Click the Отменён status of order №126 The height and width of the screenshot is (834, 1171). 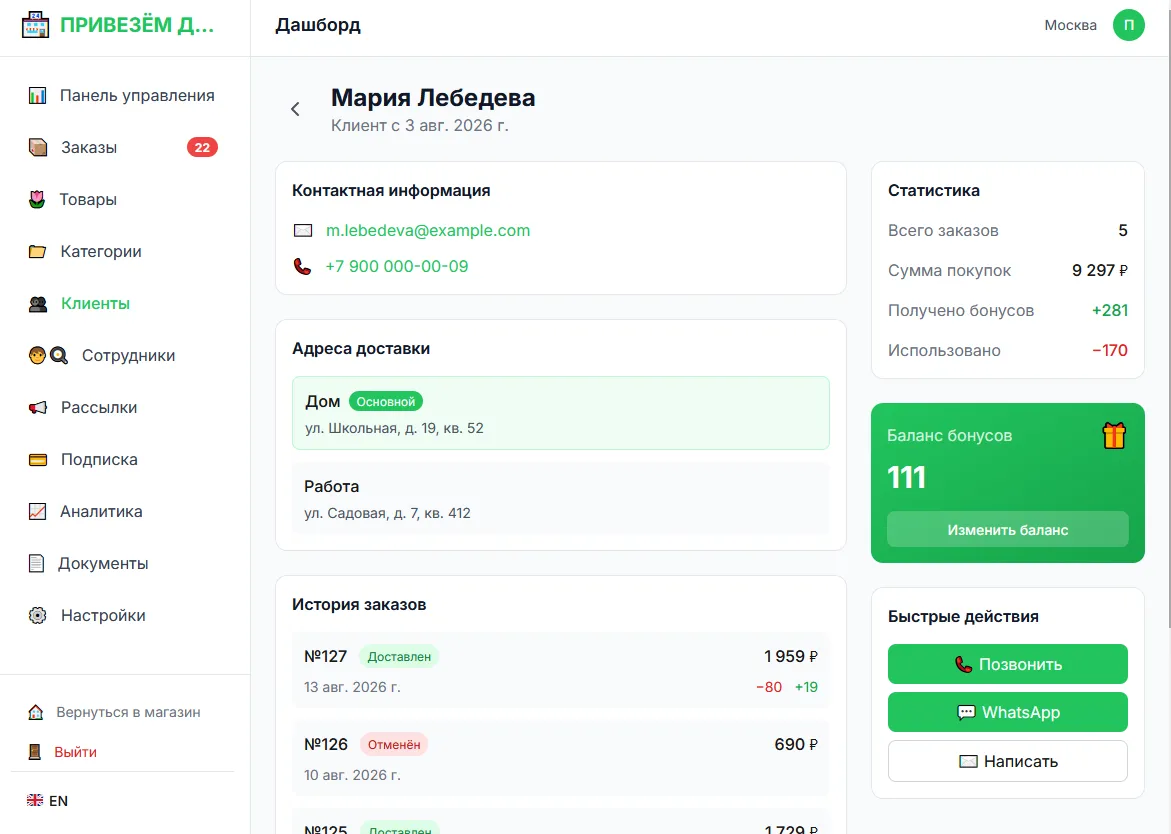[x=394, y=745]
